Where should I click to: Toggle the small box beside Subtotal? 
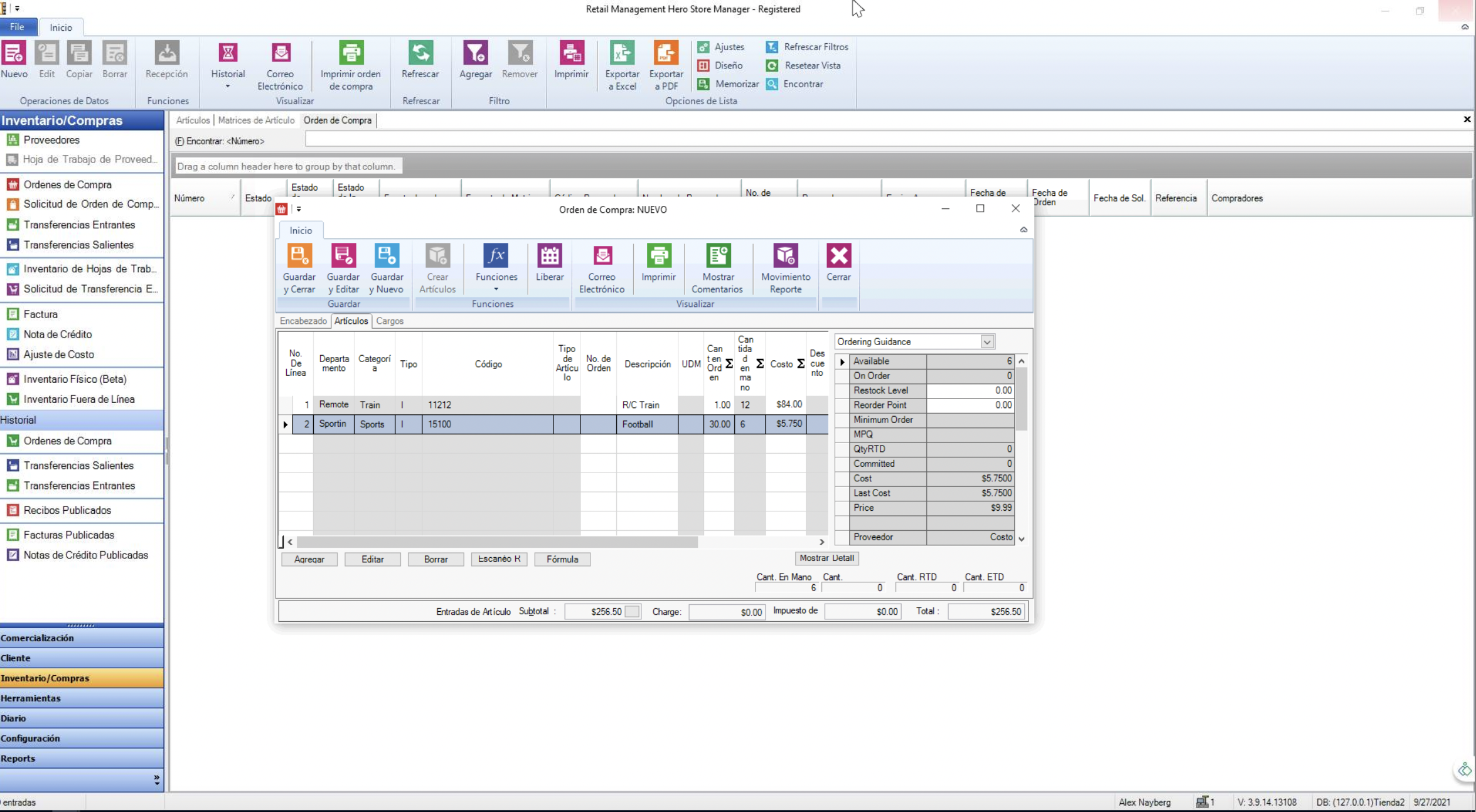point(633,611)
